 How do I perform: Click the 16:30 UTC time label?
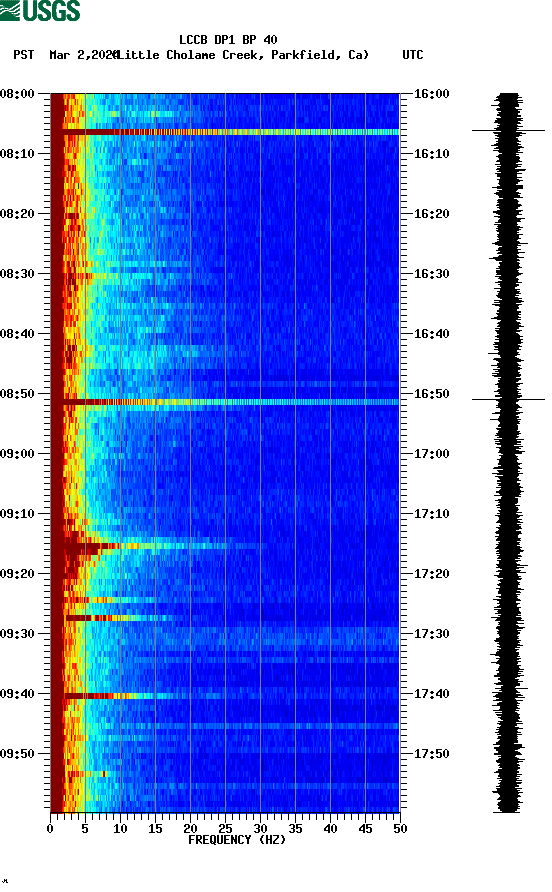(431, 274)
